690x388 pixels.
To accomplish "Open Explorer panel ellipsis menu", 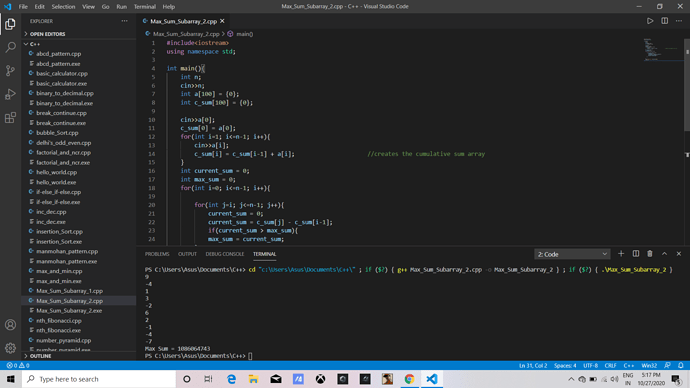I will [x=125, y=21].
